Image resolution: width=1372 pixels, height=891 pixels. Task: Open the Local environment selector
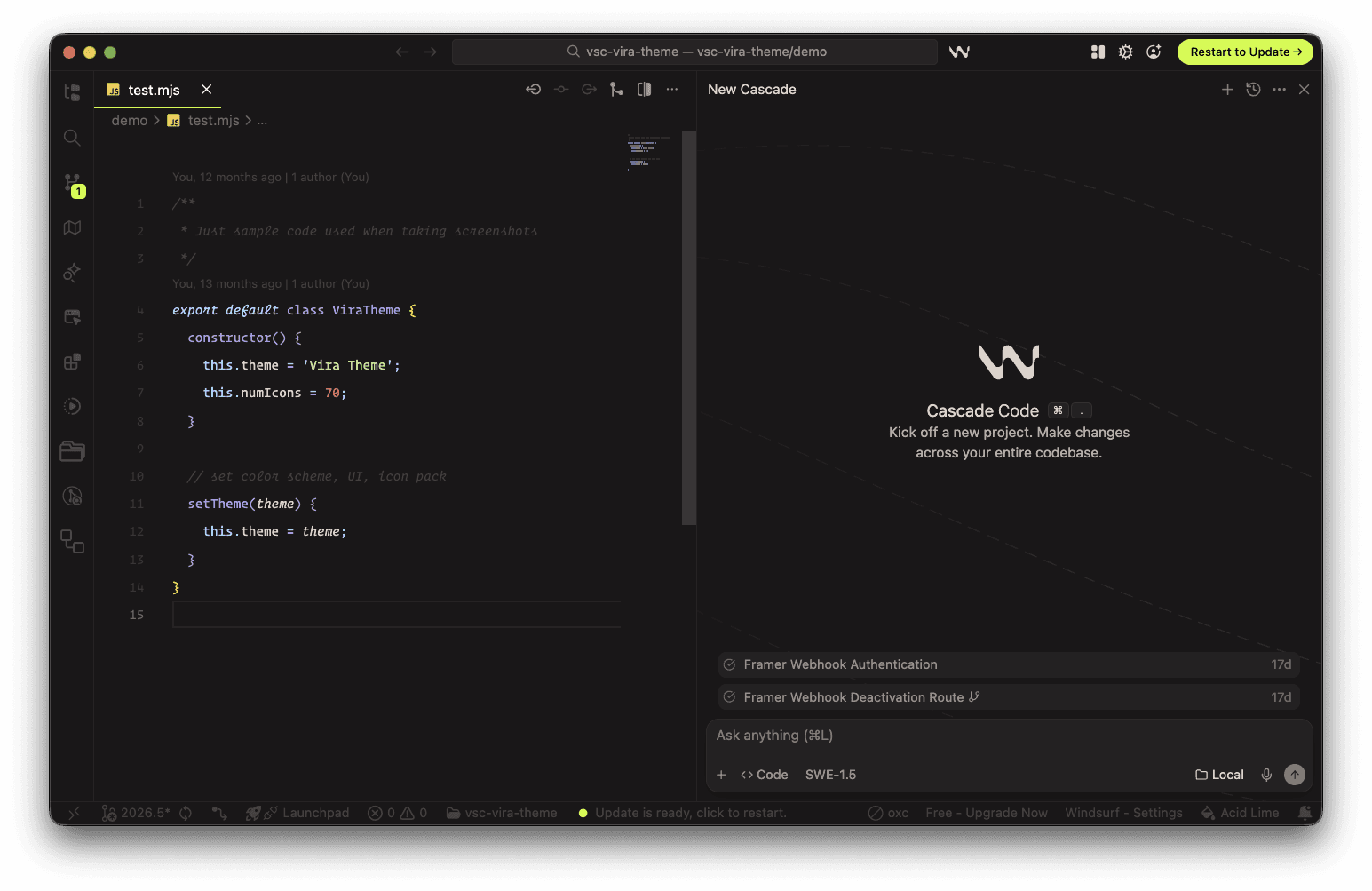click(1219, 775)
